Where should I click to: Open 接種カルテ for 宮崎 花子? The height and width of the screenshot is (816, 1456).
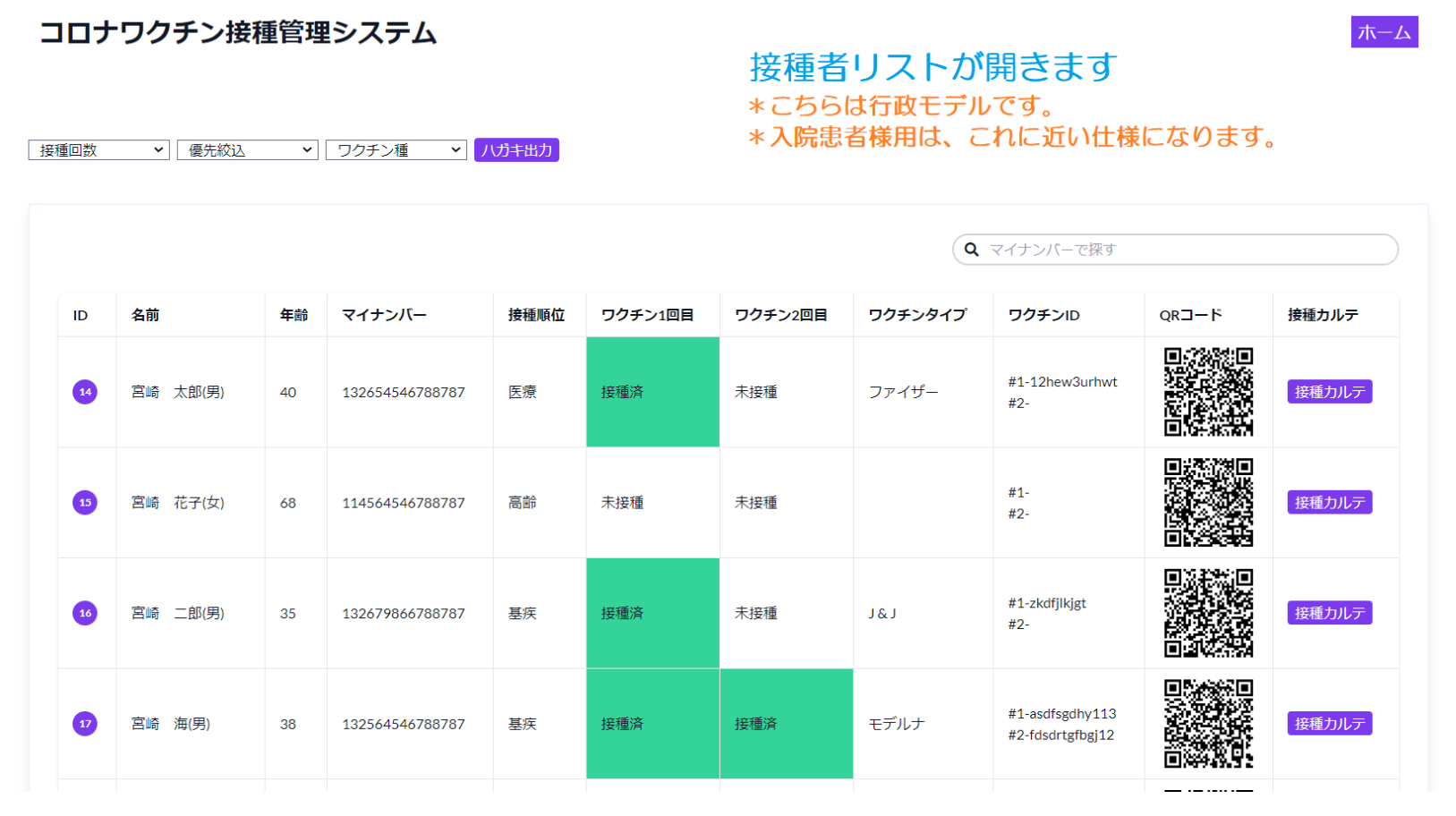click(1330, 502)
